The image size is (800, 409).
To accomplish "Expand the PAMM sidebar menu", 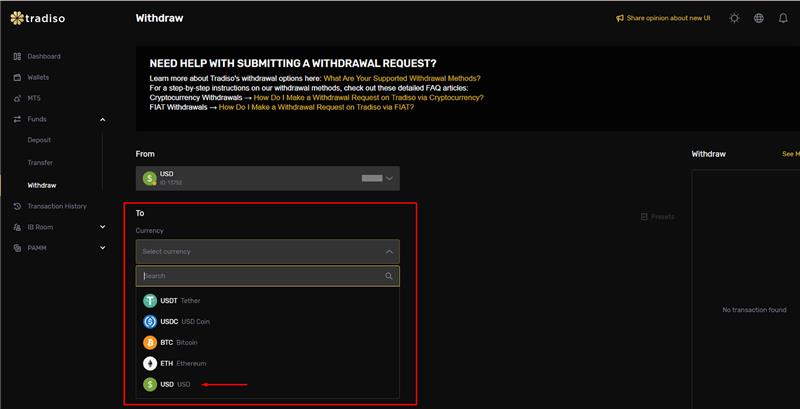I will coord(102,247).
